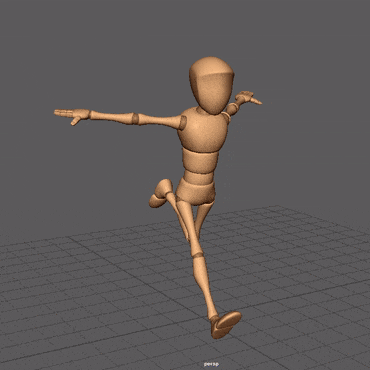Select the knee joint of the standing leg
Screen dimensions: 370x370
(x=198, y=255)
